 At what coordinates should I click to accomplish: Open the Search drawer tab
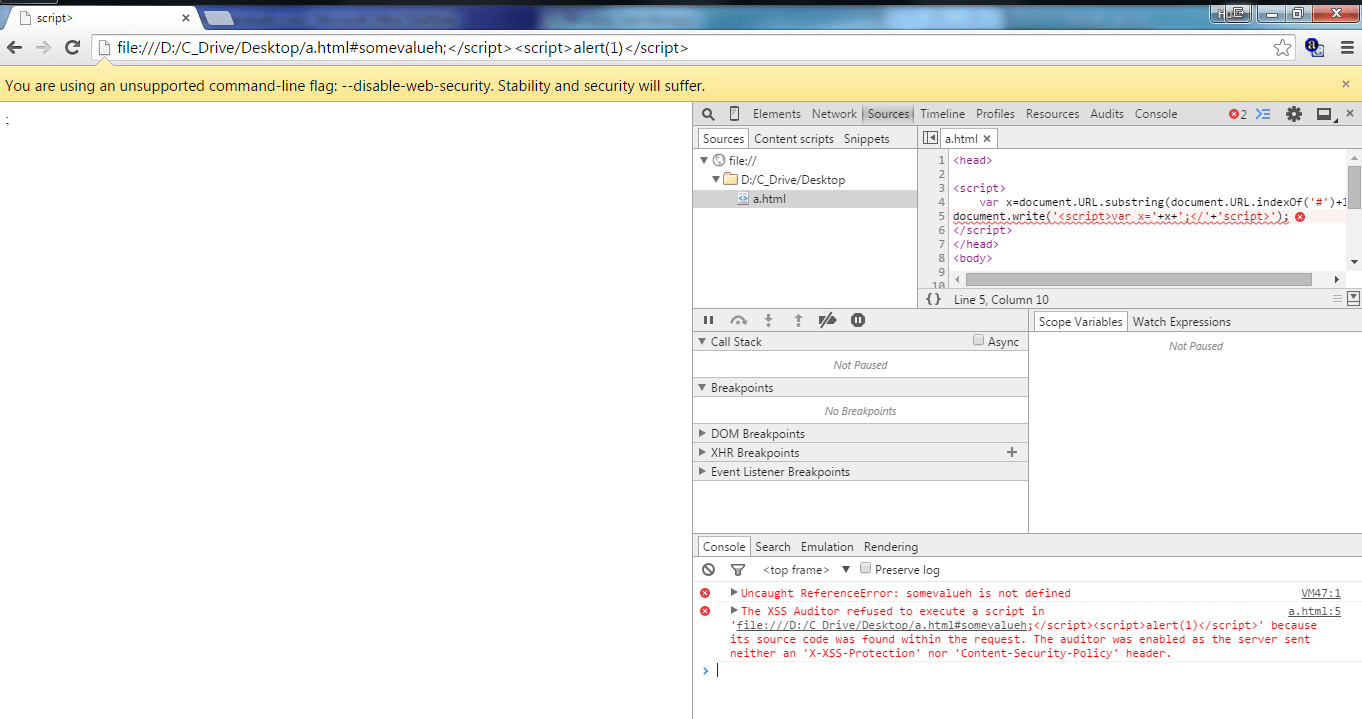773,547
